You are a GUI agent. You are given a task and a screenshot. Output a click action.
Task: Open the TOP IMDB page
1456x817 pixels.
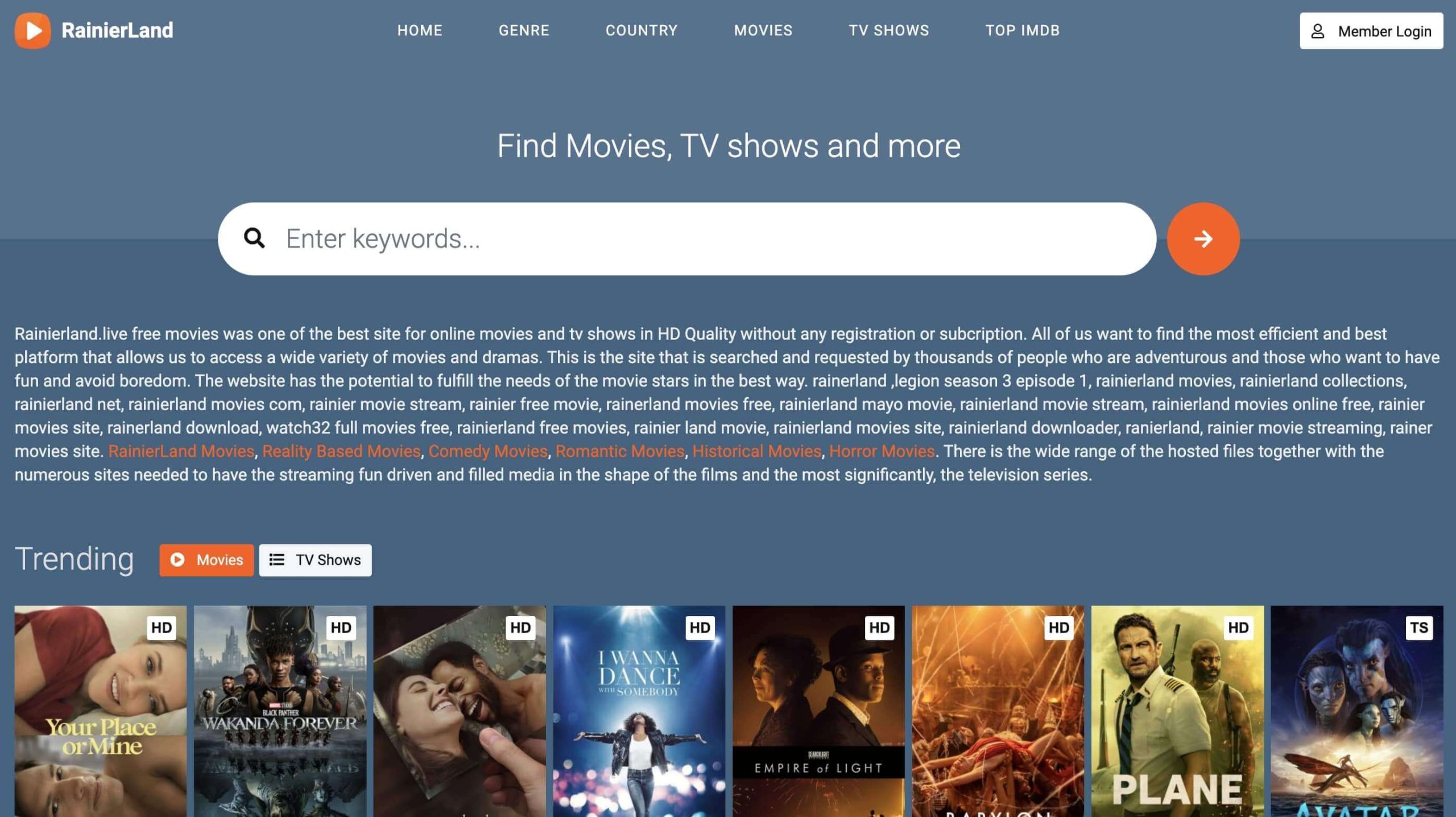point(1022,31)
